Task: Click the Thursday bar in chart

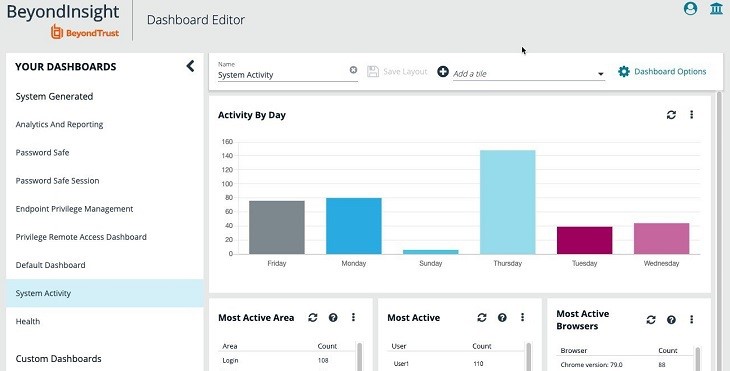Action: [x=507, y=202]
